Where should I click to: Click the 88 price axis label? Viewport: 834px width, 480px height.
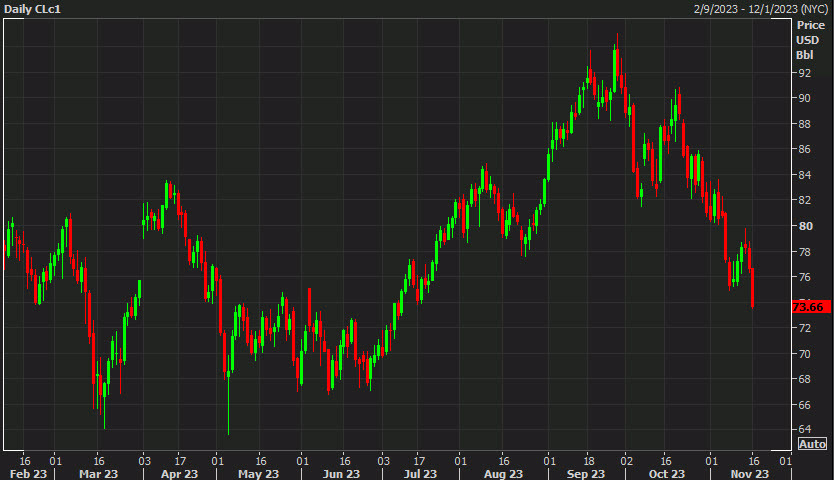click(x=804, y=124)
